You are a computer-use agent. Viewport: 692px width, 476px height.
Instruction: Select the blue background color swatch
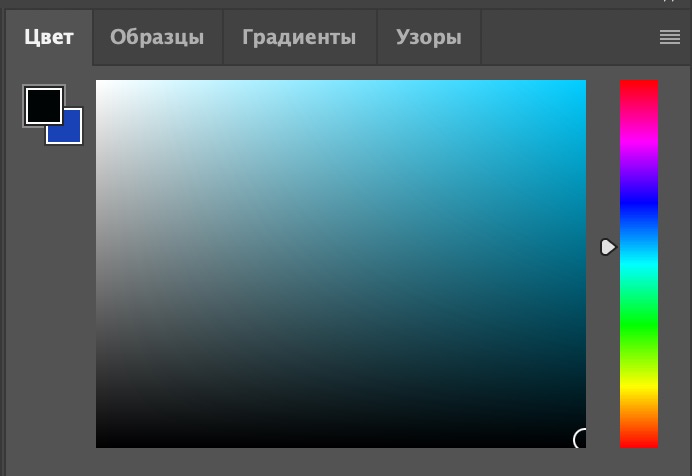click(71, 131)
